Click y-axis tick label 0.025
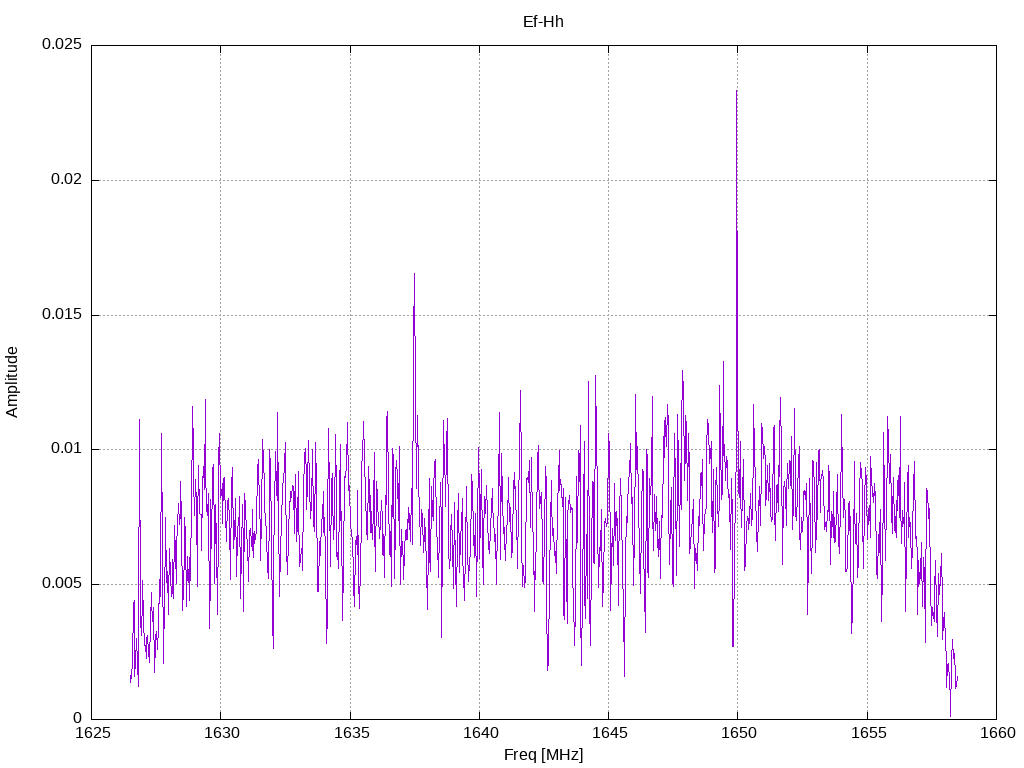This screenshot has height=768, width=1024. click(62, 44)
